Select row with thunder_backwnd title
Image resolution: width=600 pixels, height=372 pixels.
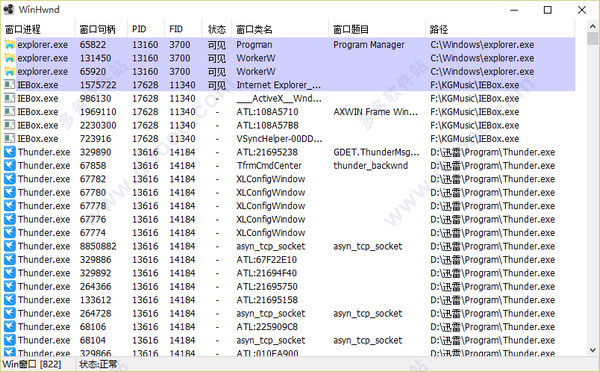point(289,165)
